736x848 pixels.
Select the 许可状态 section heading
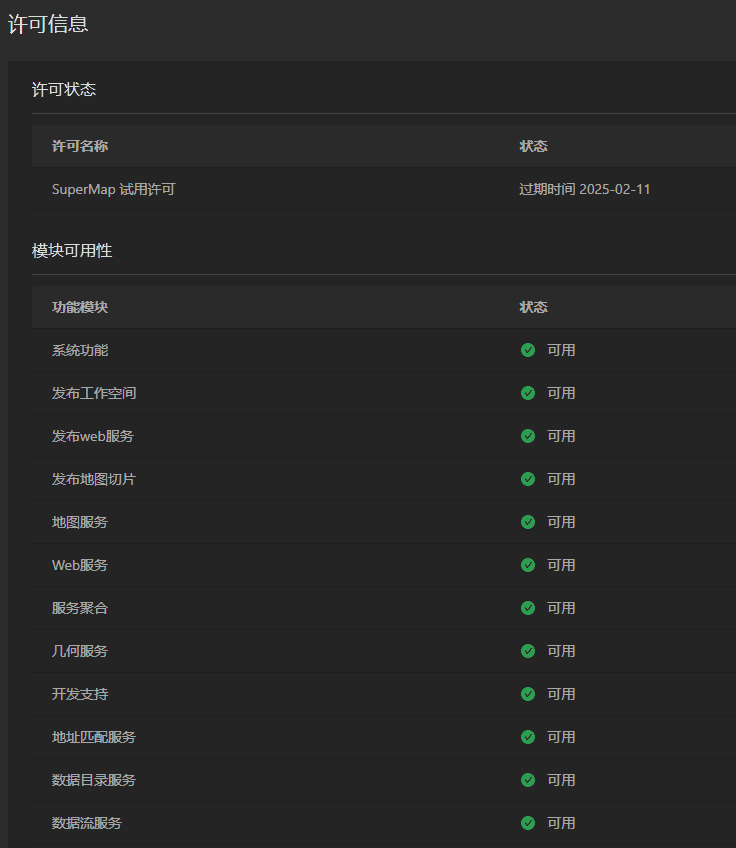(64, 90)
